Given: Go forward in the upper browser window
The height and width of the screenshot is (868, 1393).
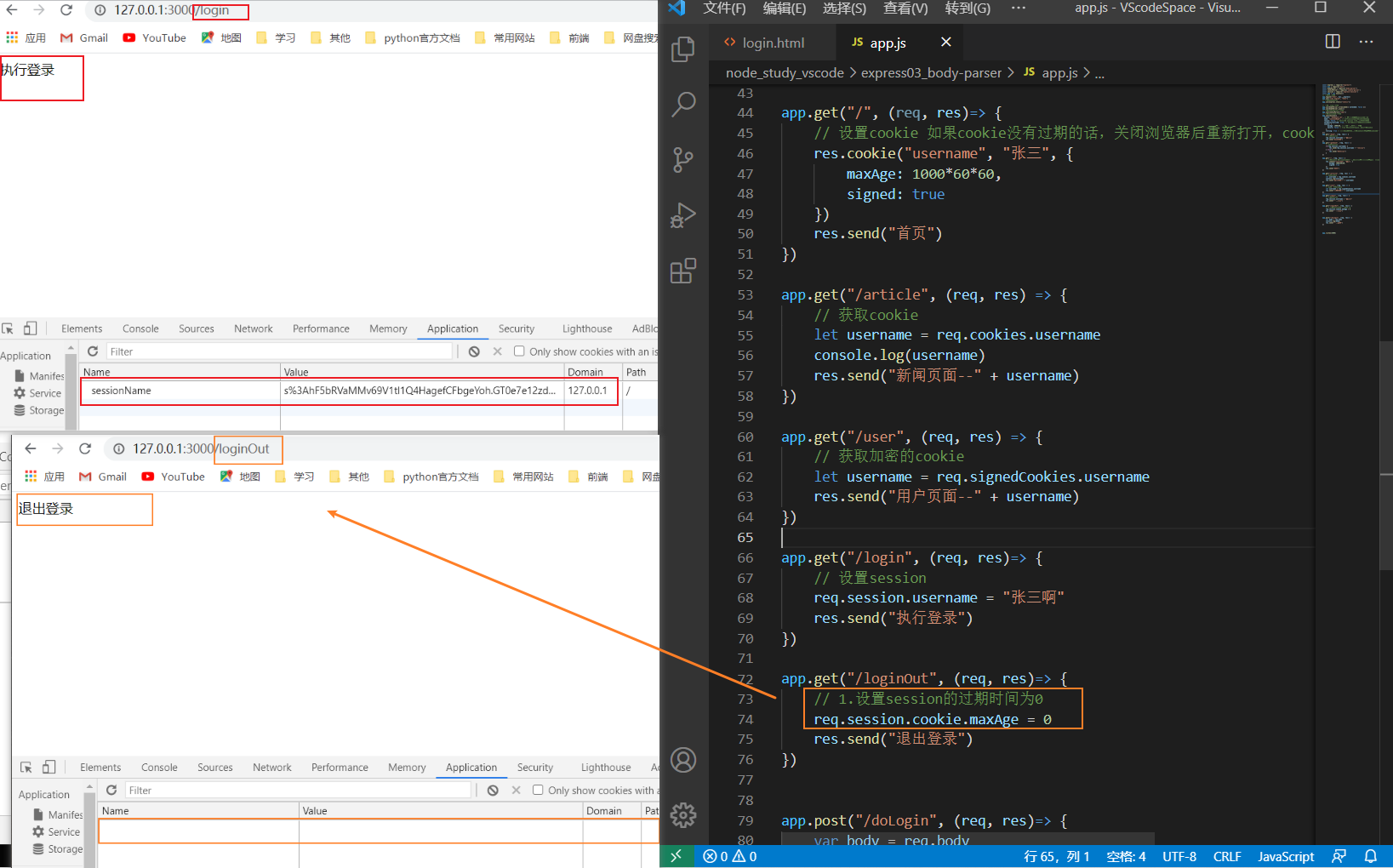Looking at the screenshot, I should [39, 10].
